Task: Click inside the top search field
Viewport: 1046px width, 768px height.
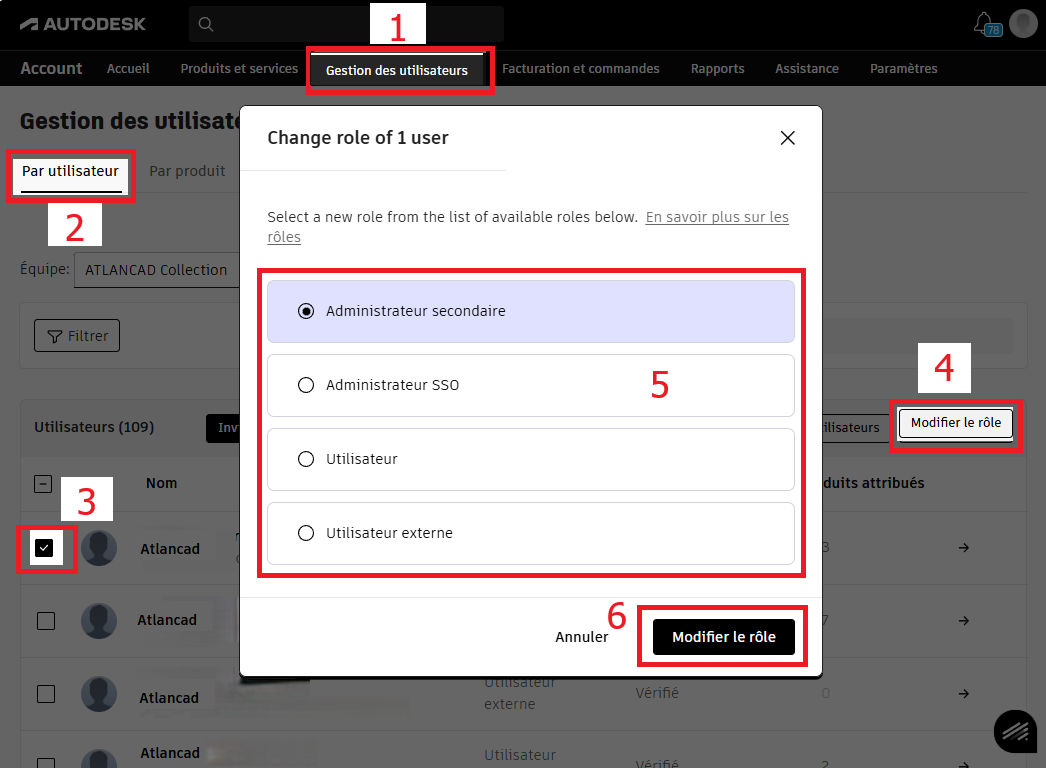Action: point(360,24)
